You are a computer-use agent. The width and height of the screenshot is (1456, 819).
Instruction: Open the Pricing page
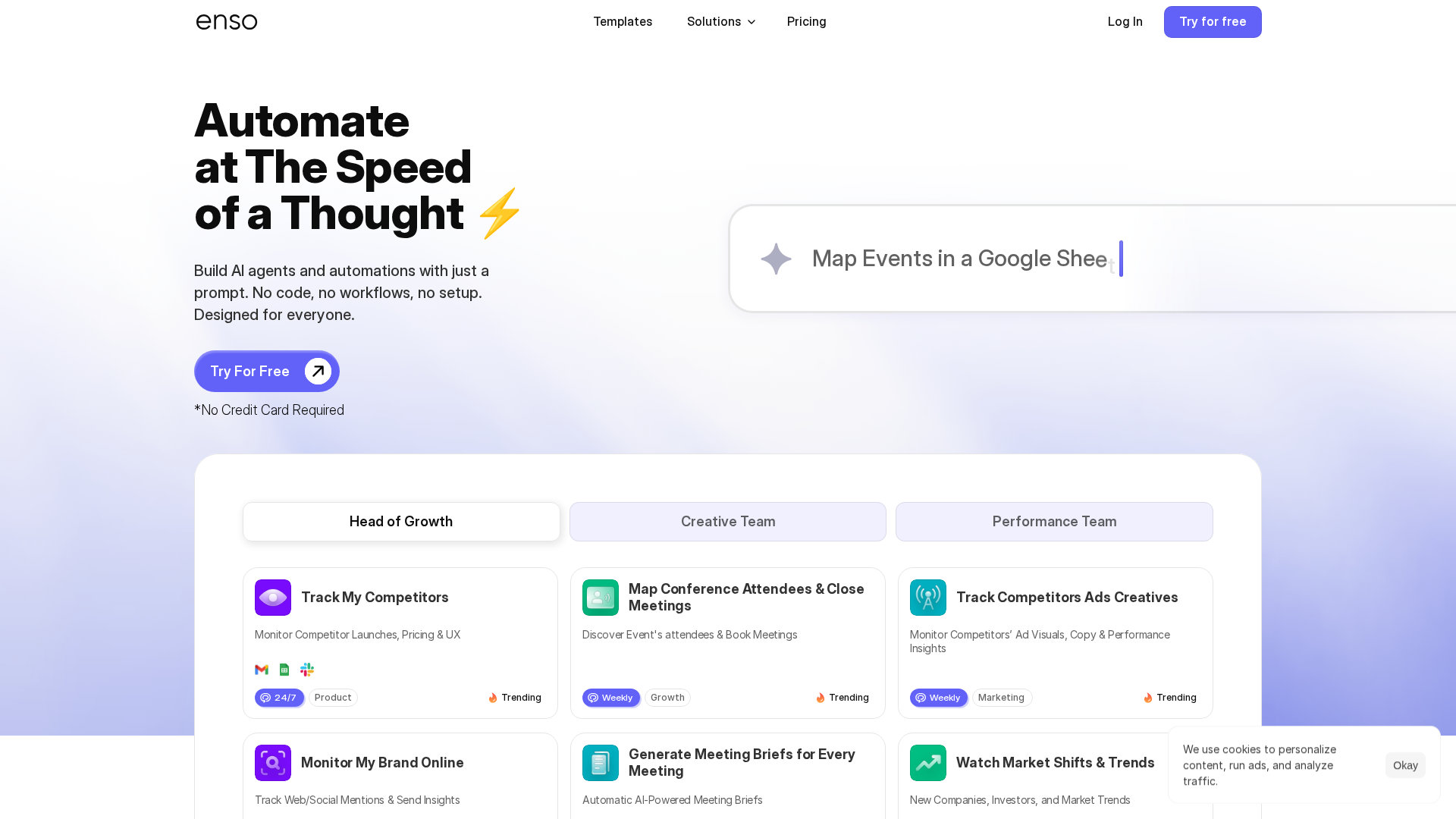coord(806,22)
